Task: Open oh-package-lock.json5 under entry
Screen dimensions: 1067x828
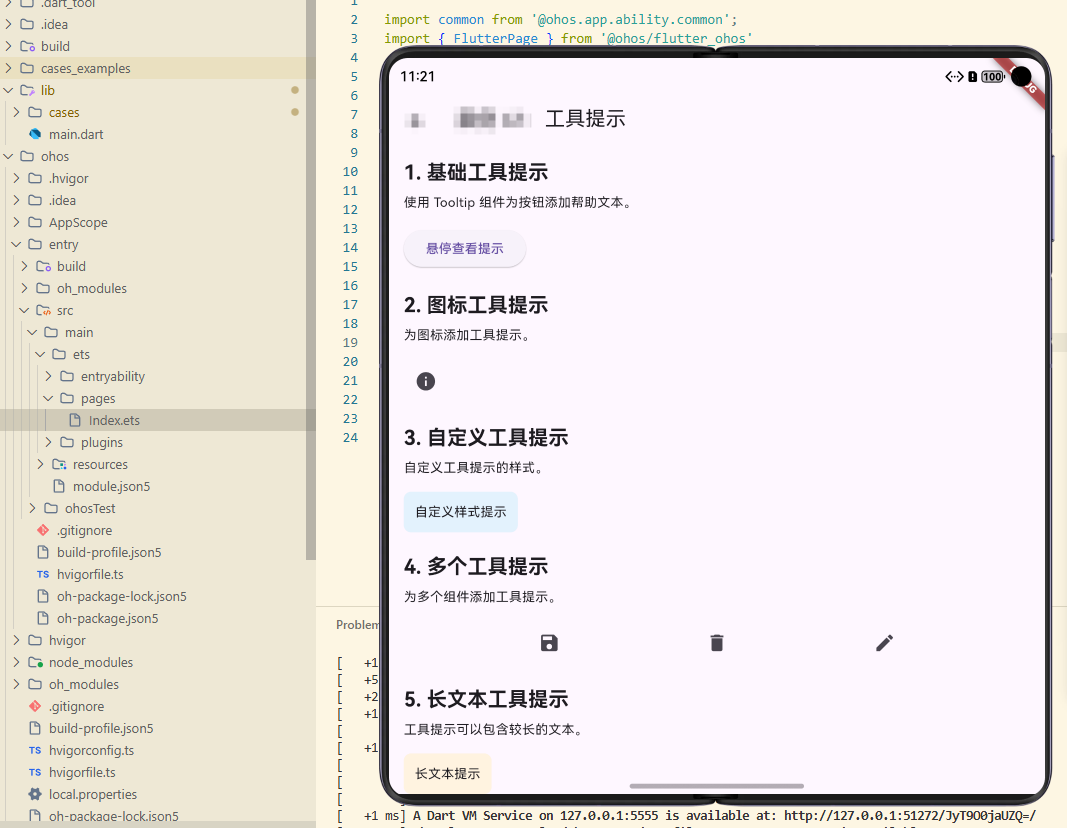Action: [x=122, y=596]
